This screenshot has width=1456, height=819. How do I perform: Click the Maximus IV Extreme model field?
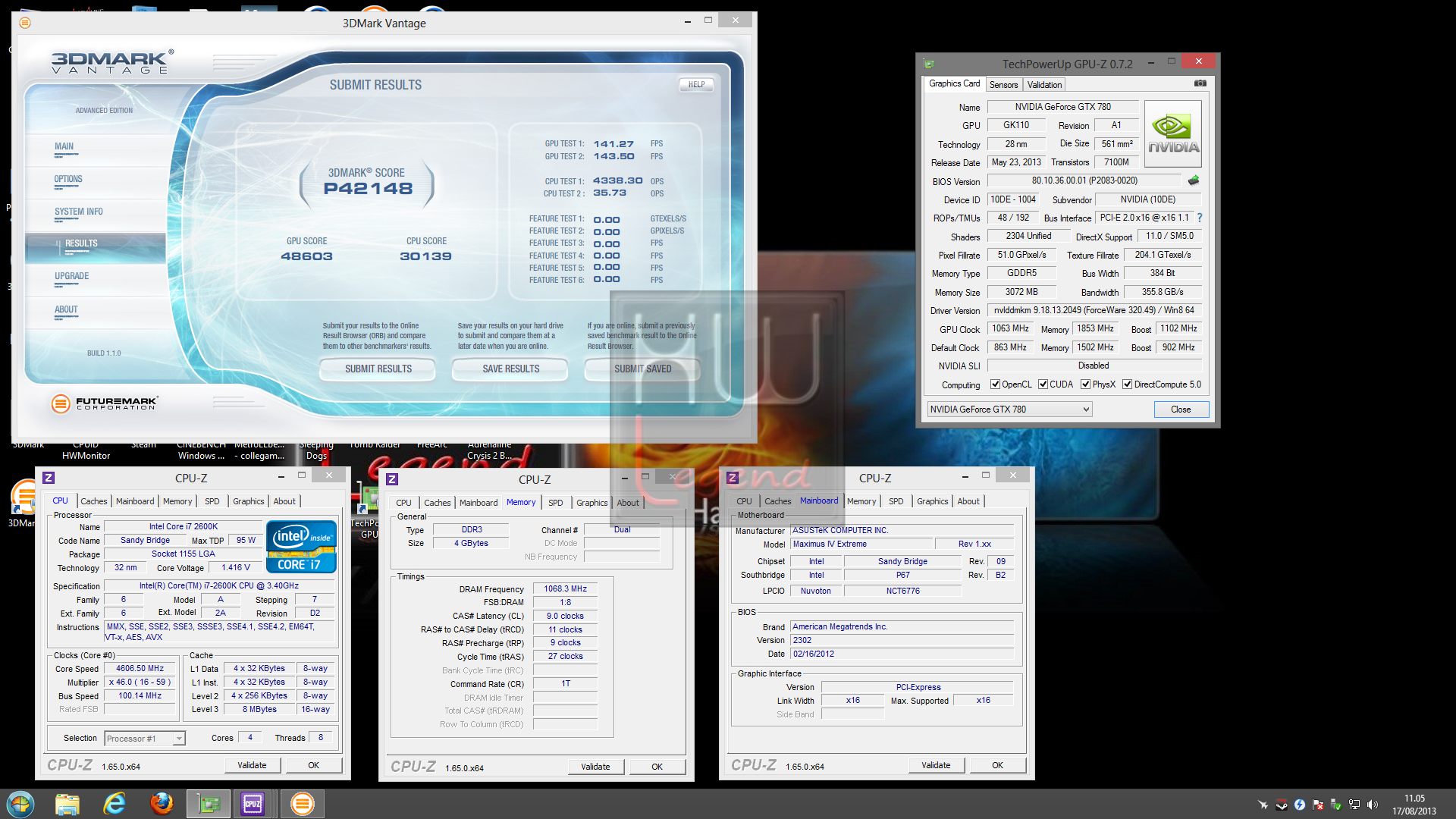(861, 544)
